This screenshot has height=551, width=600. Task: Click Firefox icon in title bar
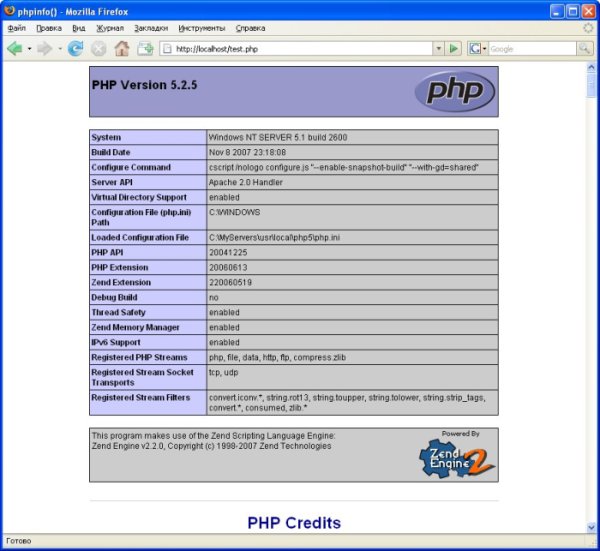point(9,11)
